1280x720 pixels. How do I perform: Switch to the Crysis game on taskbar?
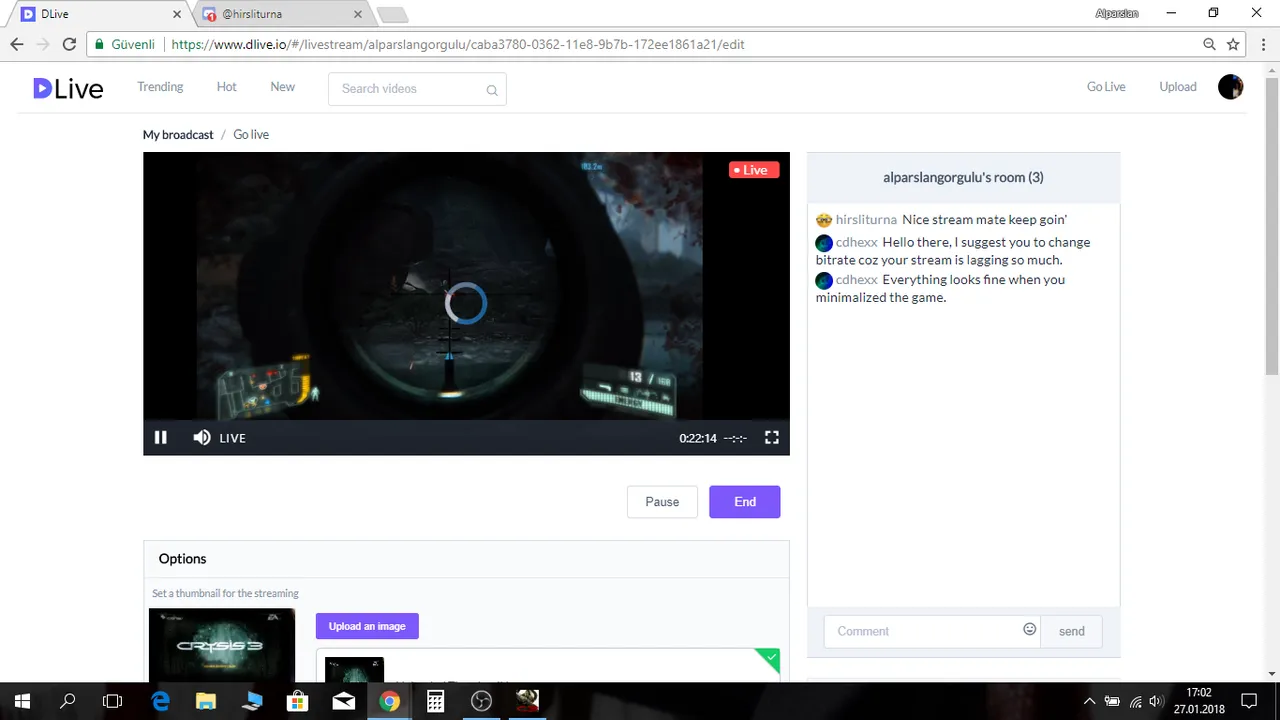tap(527, 701)
